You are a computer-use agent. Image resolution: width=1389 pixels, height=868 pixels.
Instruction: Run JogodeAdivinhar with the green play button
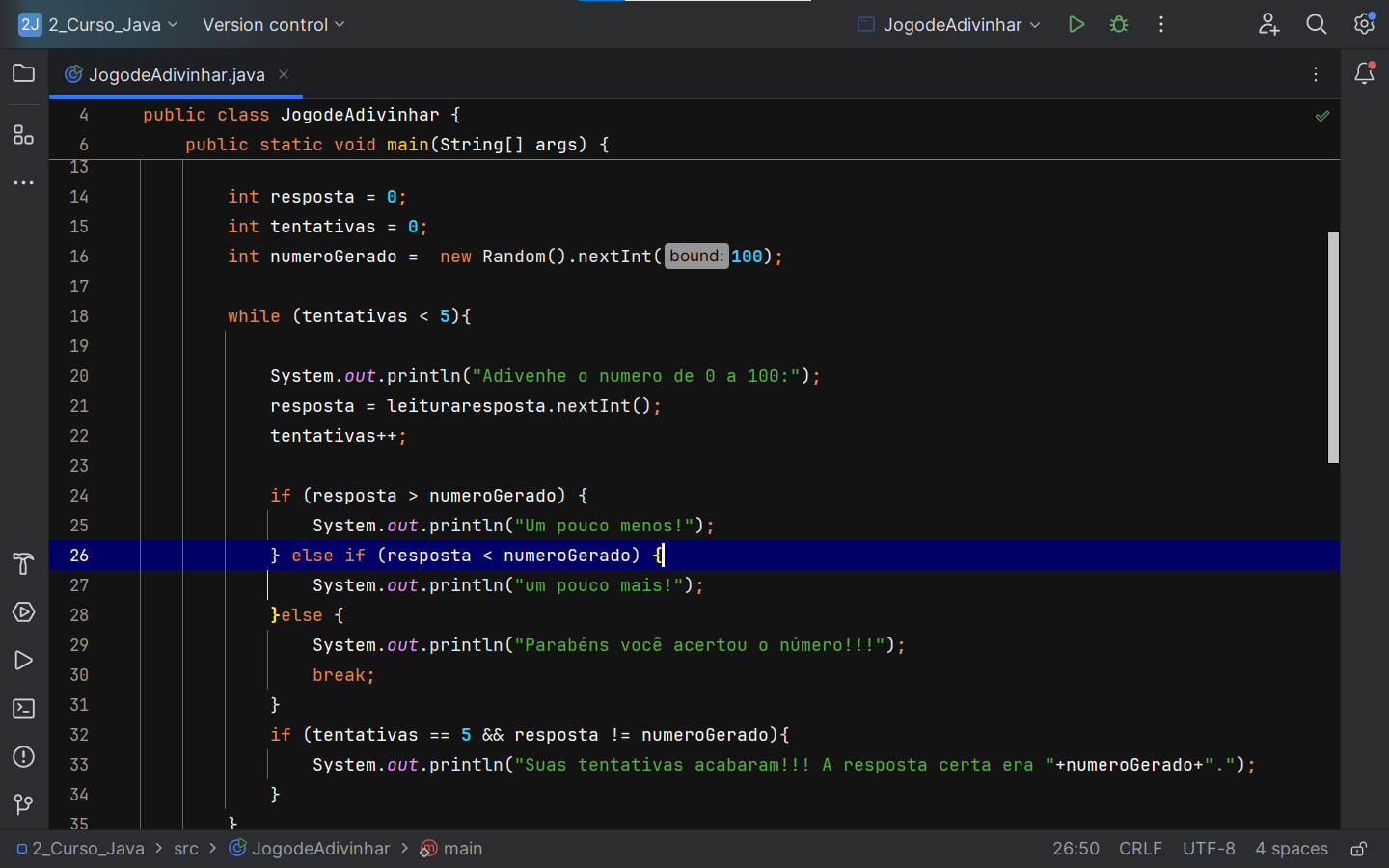pos(1076,24)
